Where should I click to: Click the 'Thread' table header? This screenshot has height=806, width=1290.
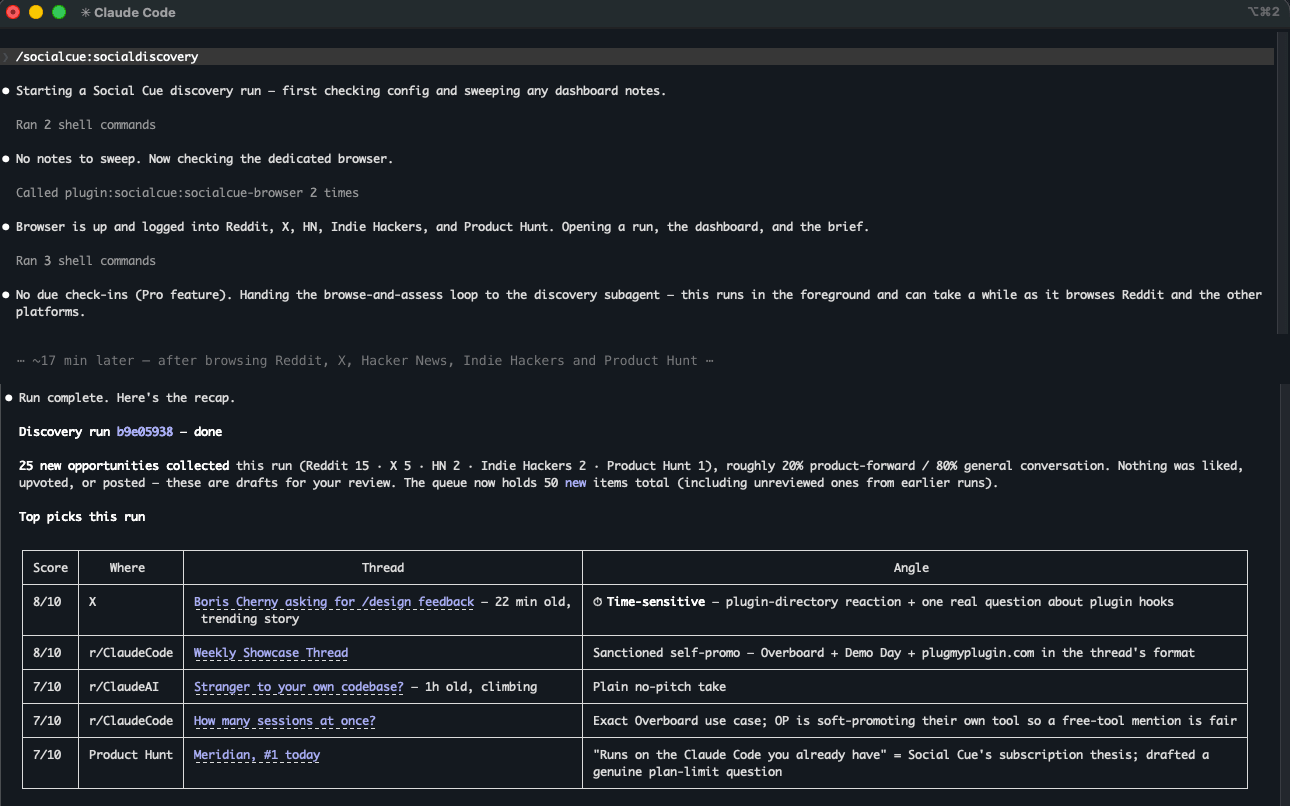(x=383, y=568)
